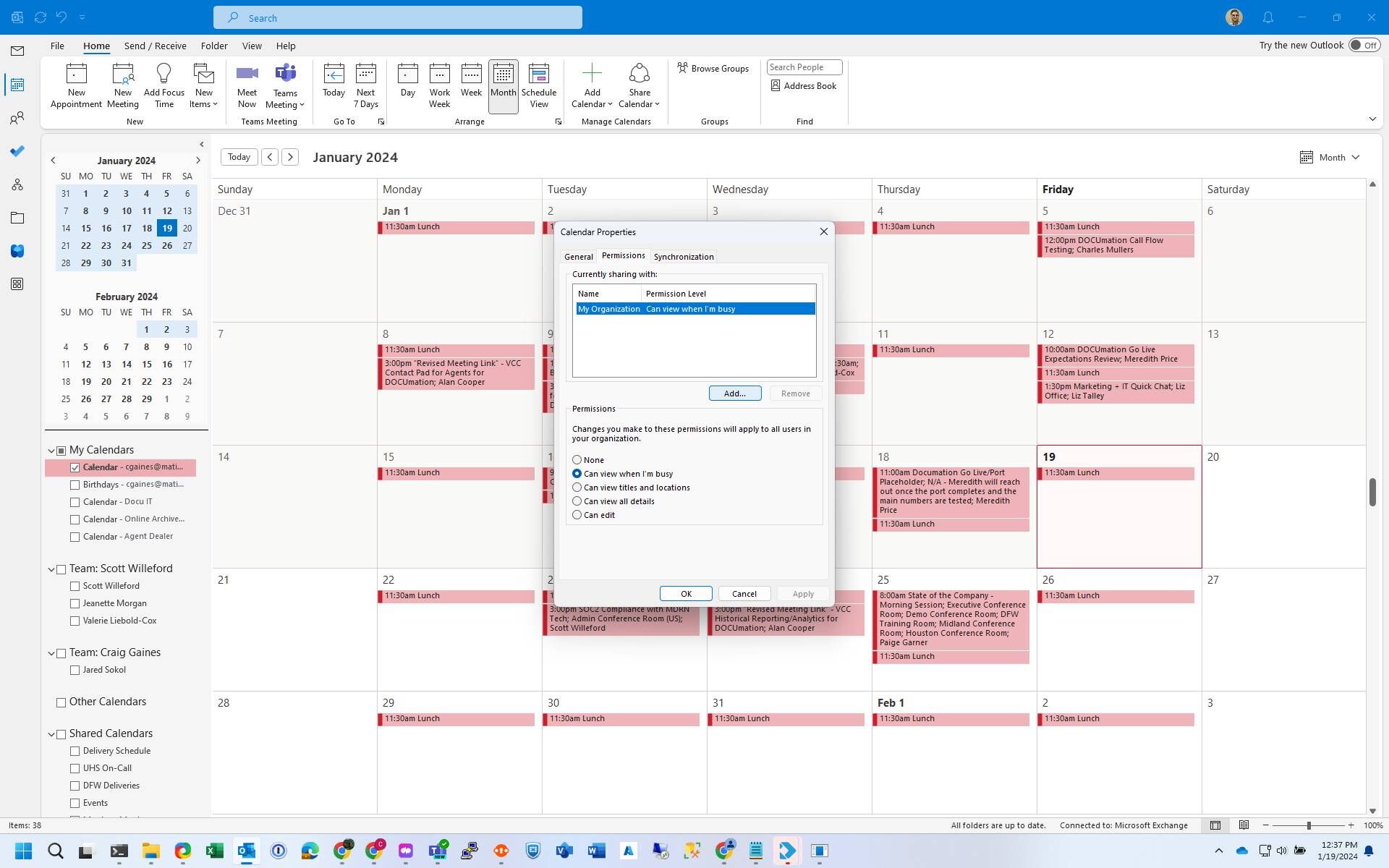
Task: Switch to the Synchronization tab
Action: (683, 257)
